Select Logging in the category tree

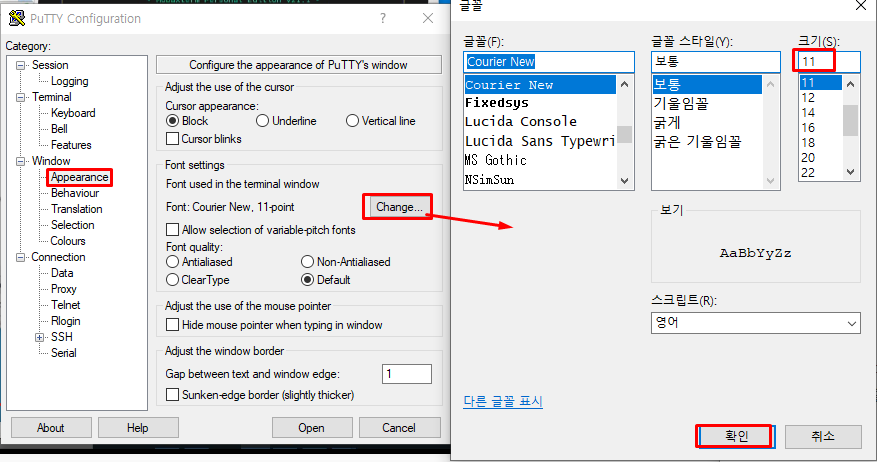[x=69, y=81]
